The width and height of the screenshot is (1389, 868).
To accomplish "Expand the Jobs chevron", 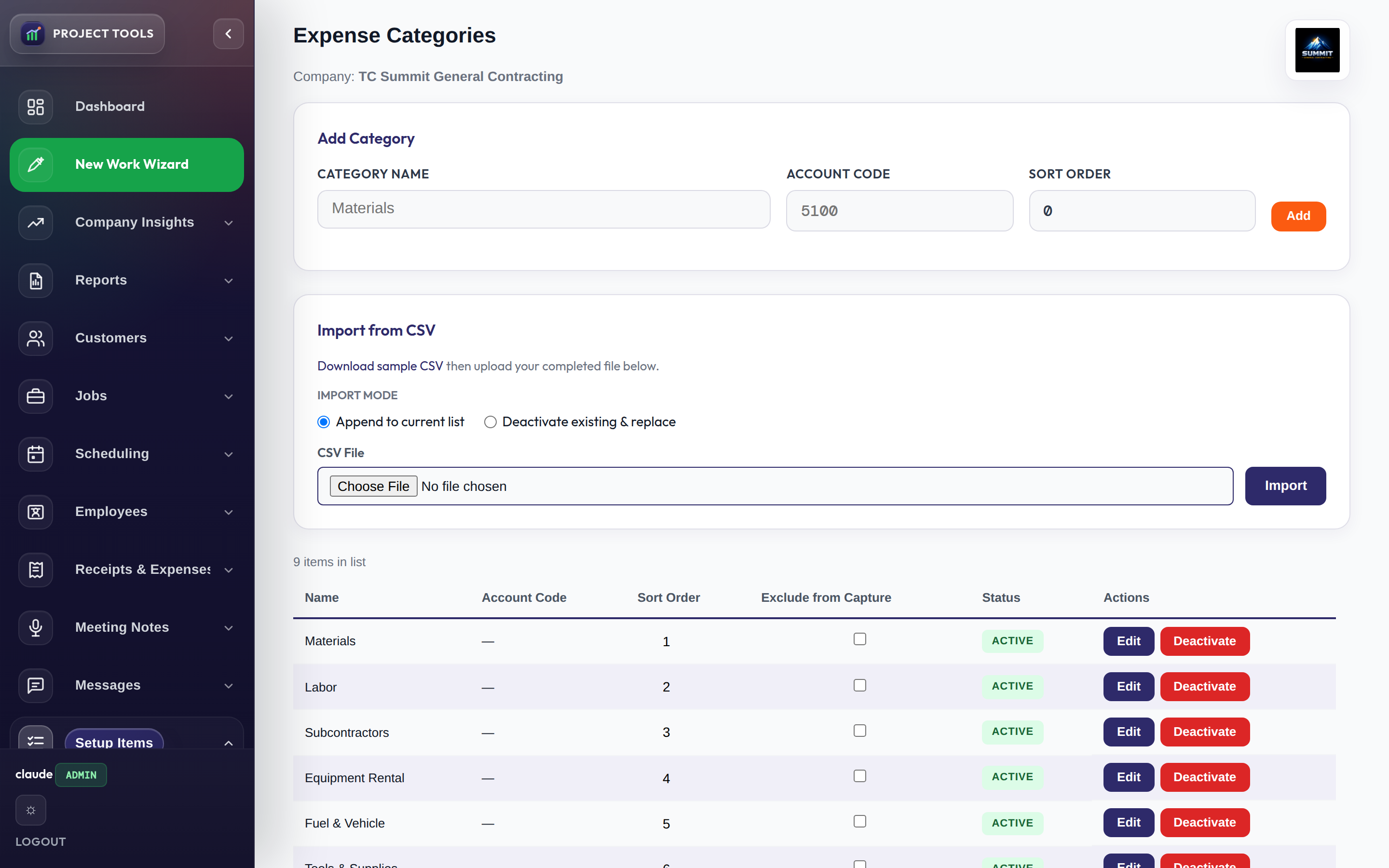I will 229,397.
